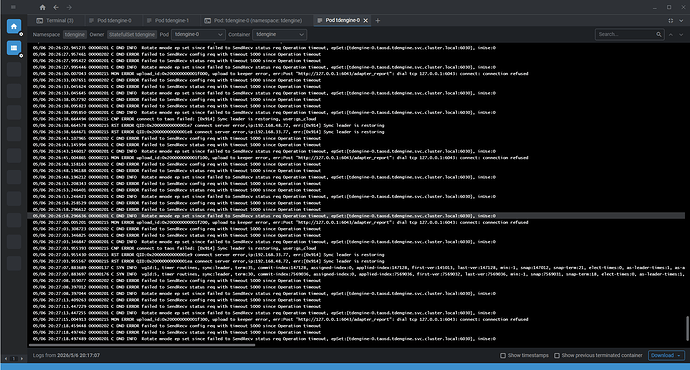Navigate back with the left arrow

point(56,7)
